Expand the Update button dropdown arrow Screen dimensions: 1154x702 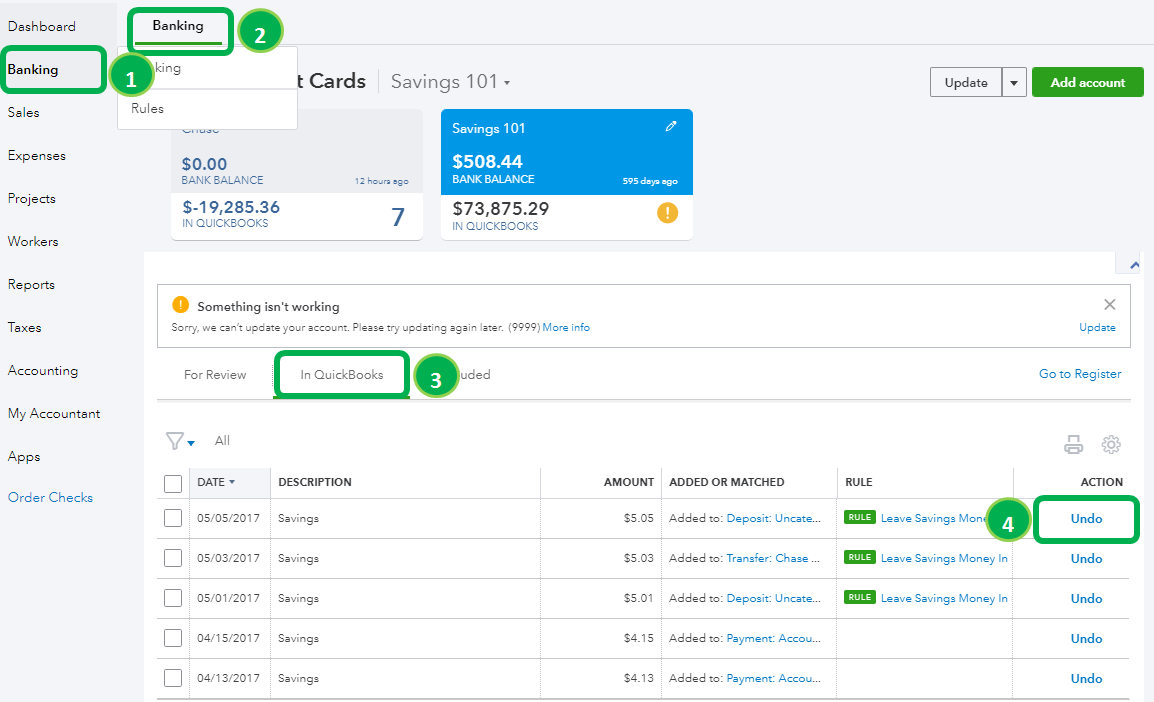point(1014,82)
